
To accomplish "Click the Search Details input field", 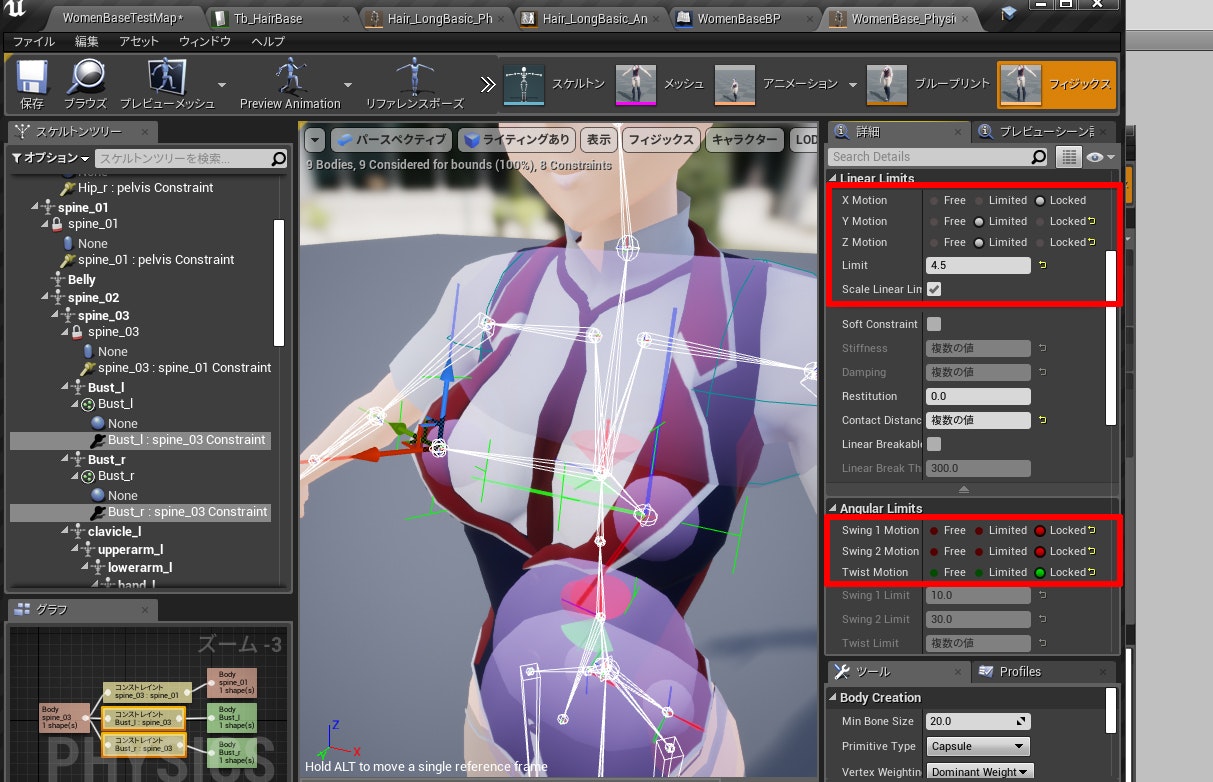I will pos(930,157).
